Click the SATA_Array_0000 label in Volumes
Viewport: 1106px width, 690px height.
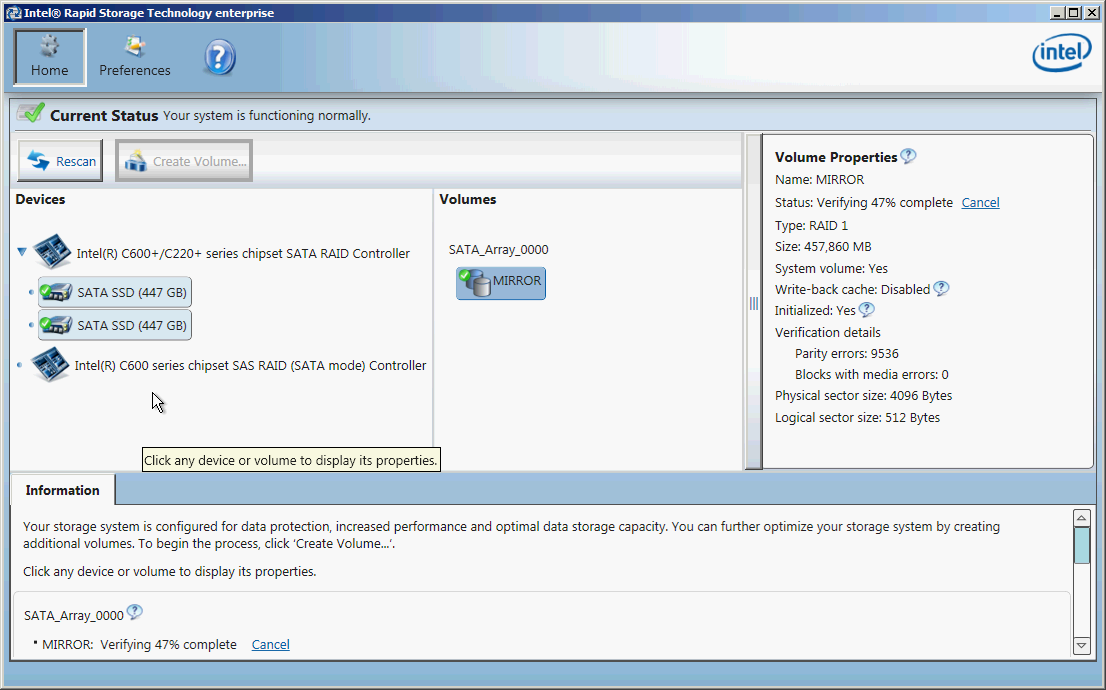coord(499,250)
